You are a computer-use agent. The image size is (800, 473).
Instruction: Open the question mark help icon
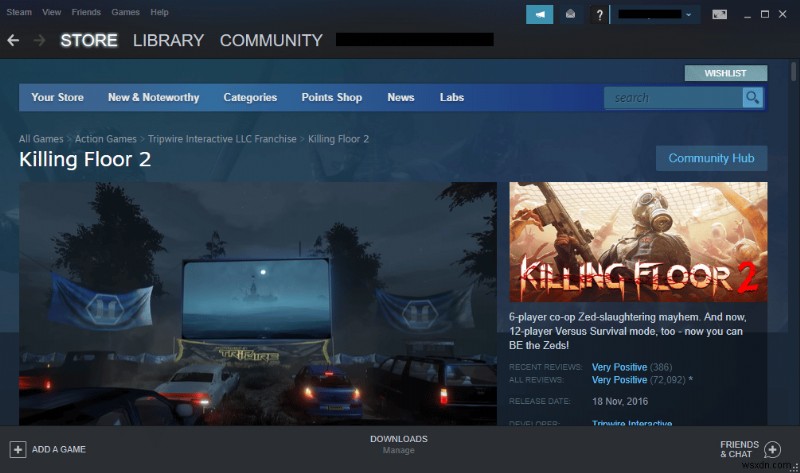(x=599, y=15)
